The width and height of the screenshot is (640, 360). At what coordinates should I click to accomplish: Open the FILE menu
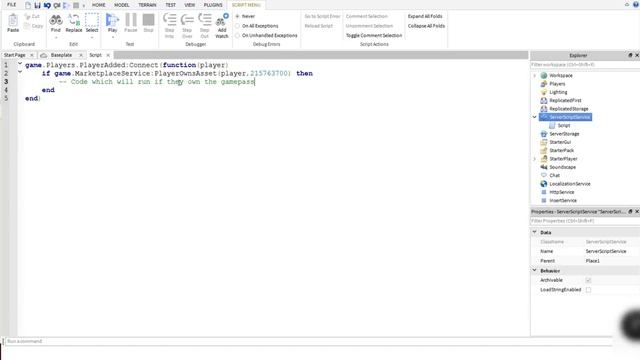pyautogui.click(x=11, y=5)
